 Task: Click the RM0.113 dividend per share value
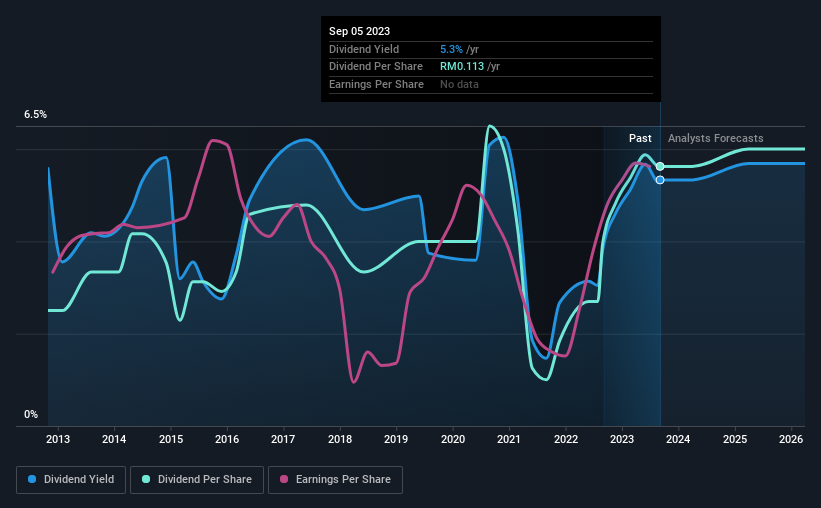pyautogui.click(x=462, y=67)
